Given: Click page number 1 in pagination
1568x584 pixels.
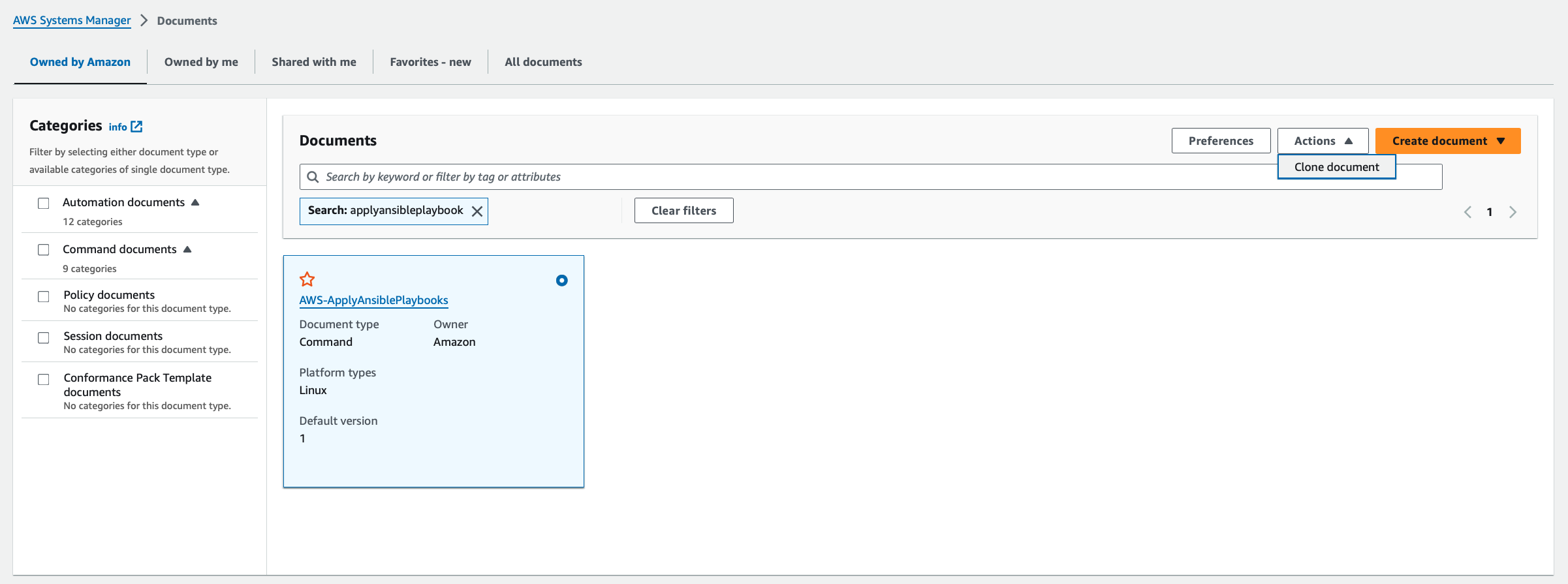Looking at the screenshot, I should click(1490, 212).
